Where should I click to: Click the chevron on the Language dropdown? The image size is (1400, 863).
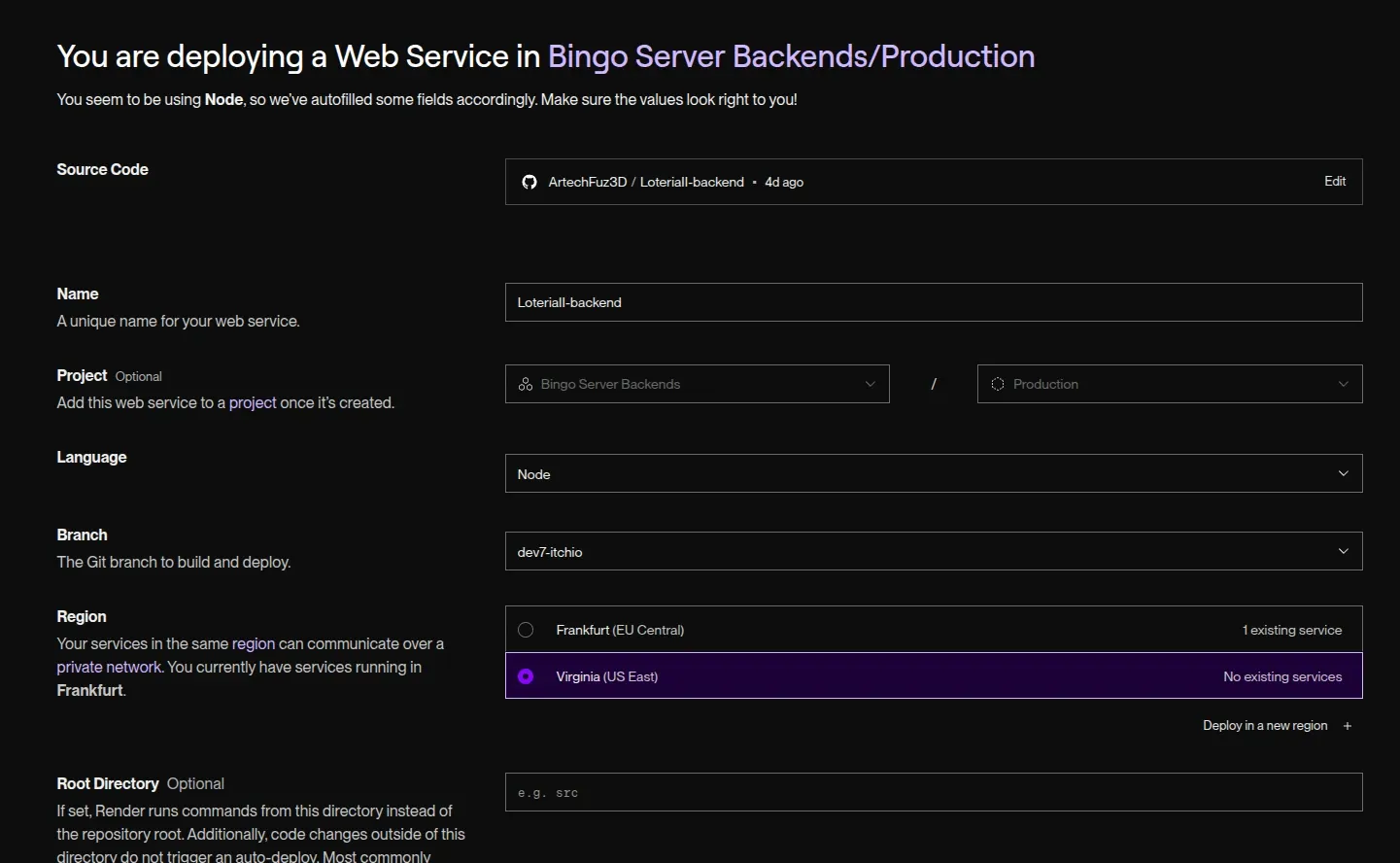[x=1344, y=473]
